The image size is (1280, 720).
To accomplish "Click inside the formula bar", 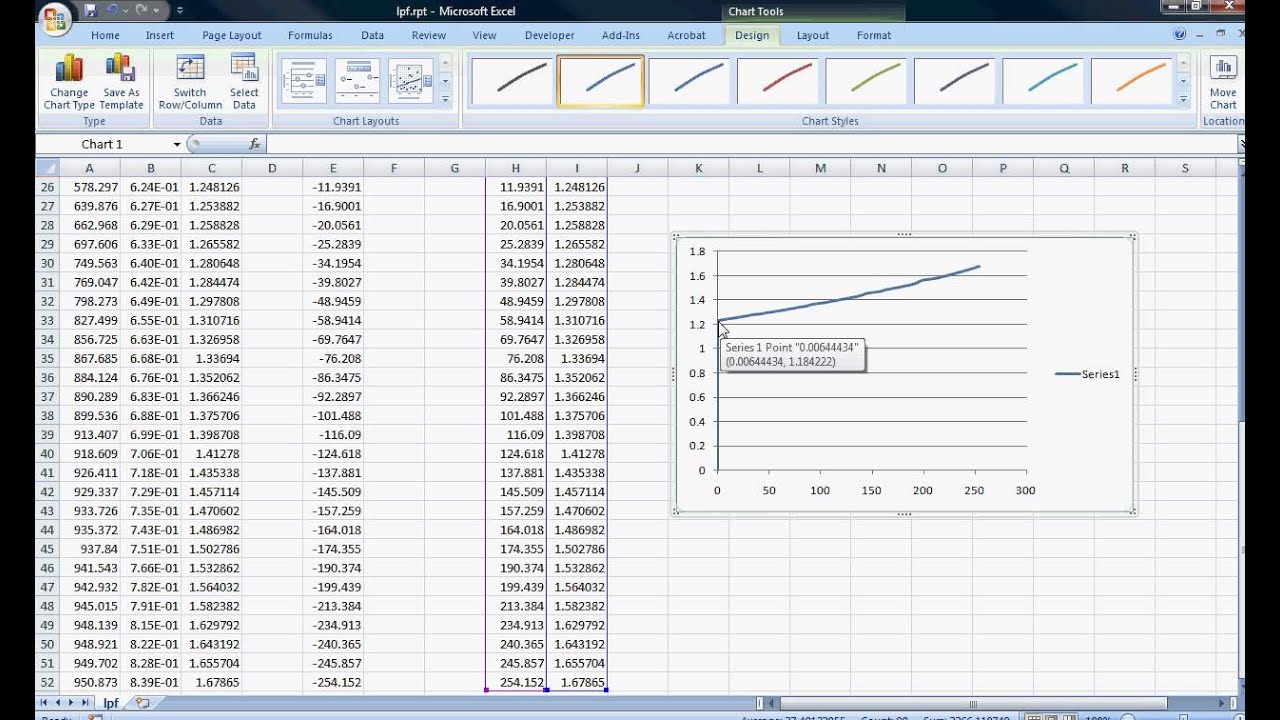I will [750, 144].
